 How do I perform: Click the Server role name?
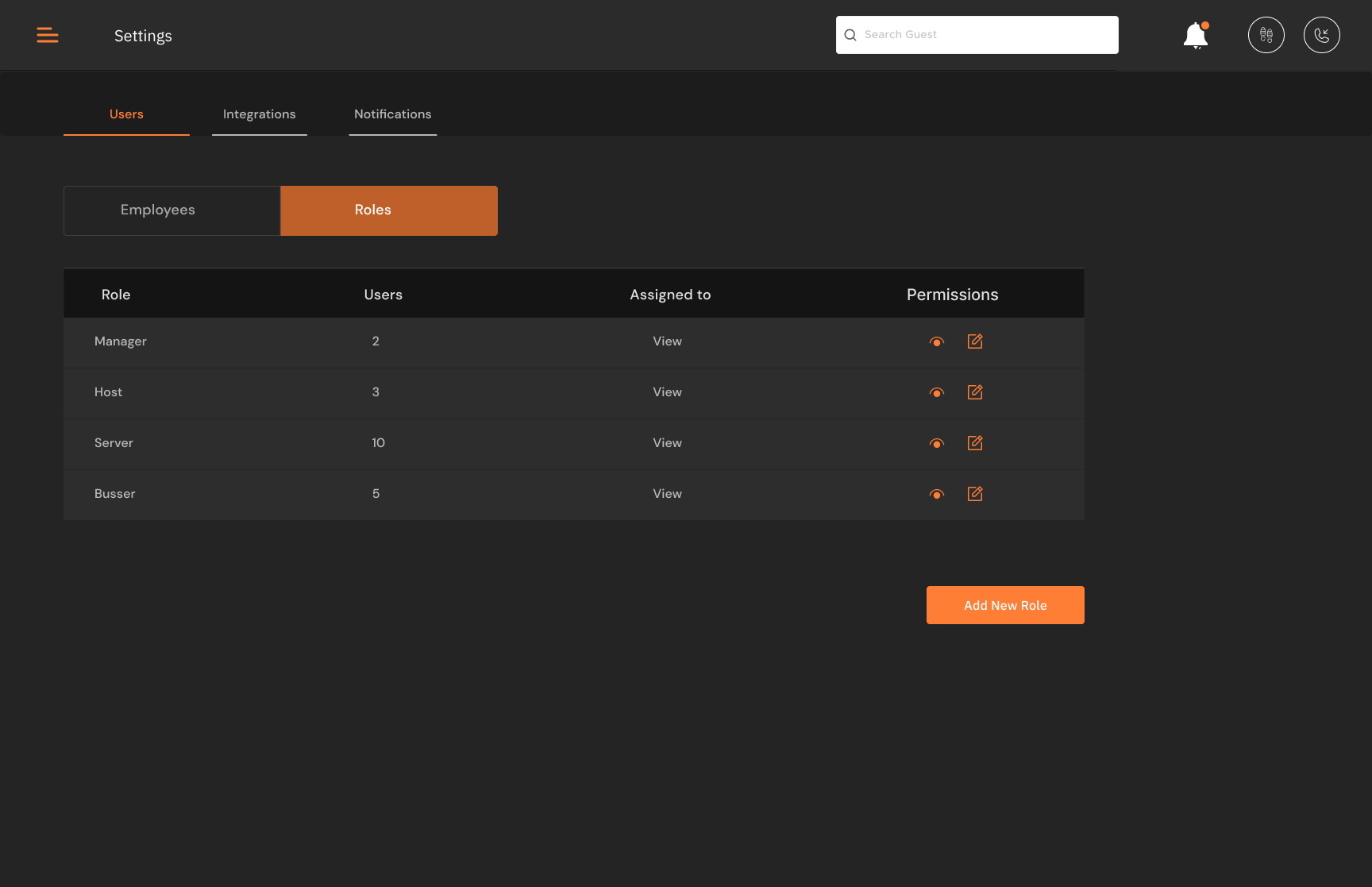pyautogui.click(x=114, y=443)
